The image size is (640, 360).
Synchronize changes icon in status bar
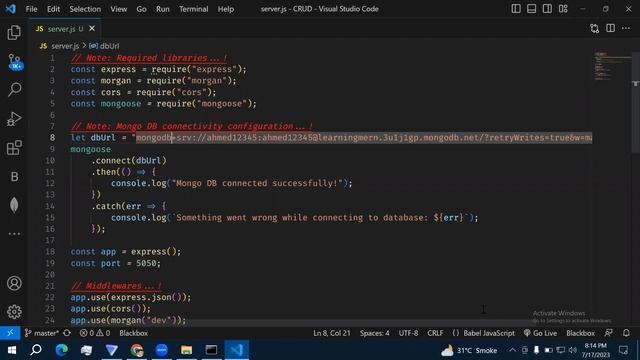tap(67, 333)
